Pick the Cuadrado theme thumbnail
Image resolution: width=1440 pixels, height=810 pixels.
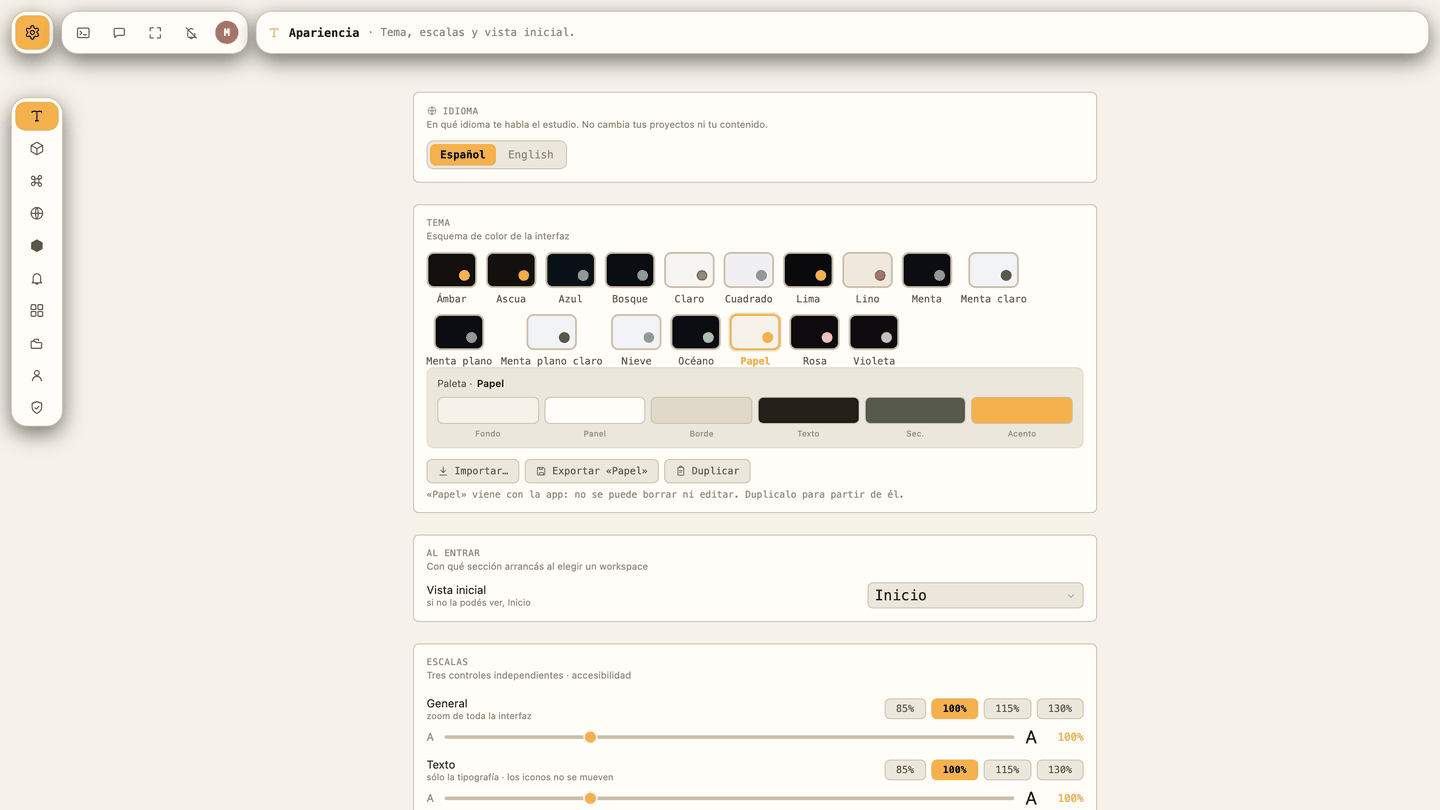(x=749, y=270)
